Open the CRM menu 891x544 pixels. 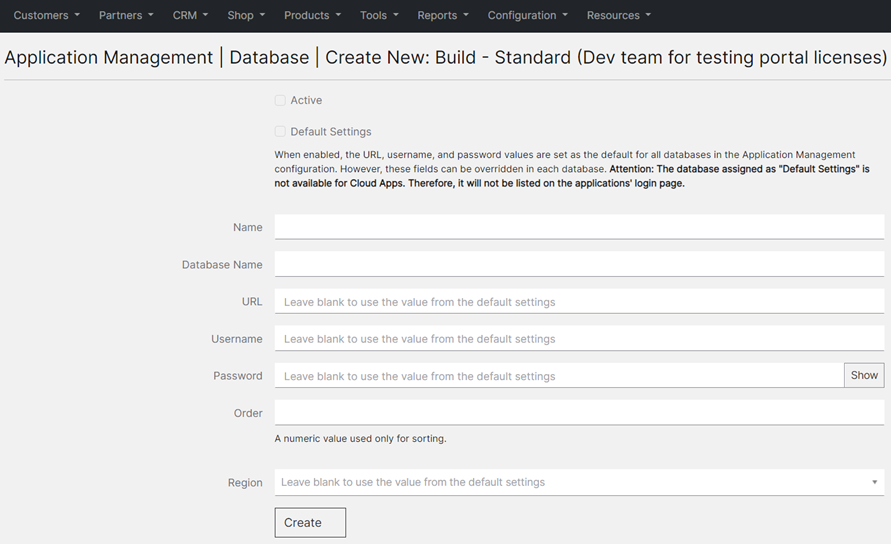(190, 15)
